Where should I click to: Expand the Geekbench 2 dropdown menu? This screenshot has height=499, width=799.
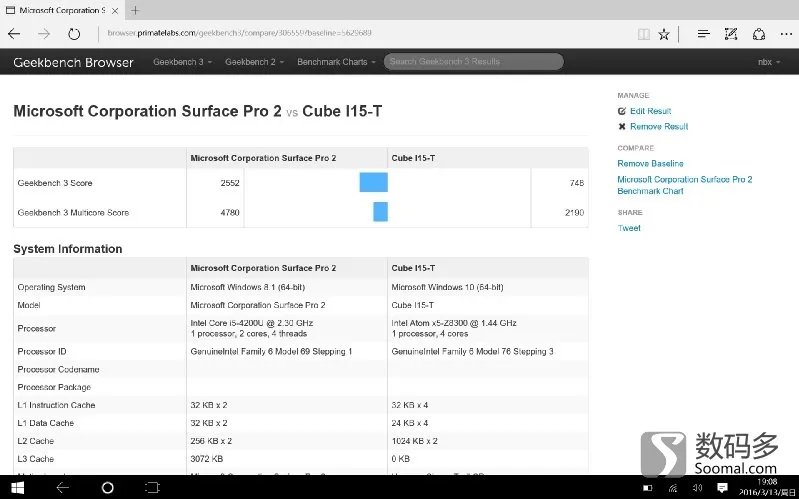[x=254, y=62]
